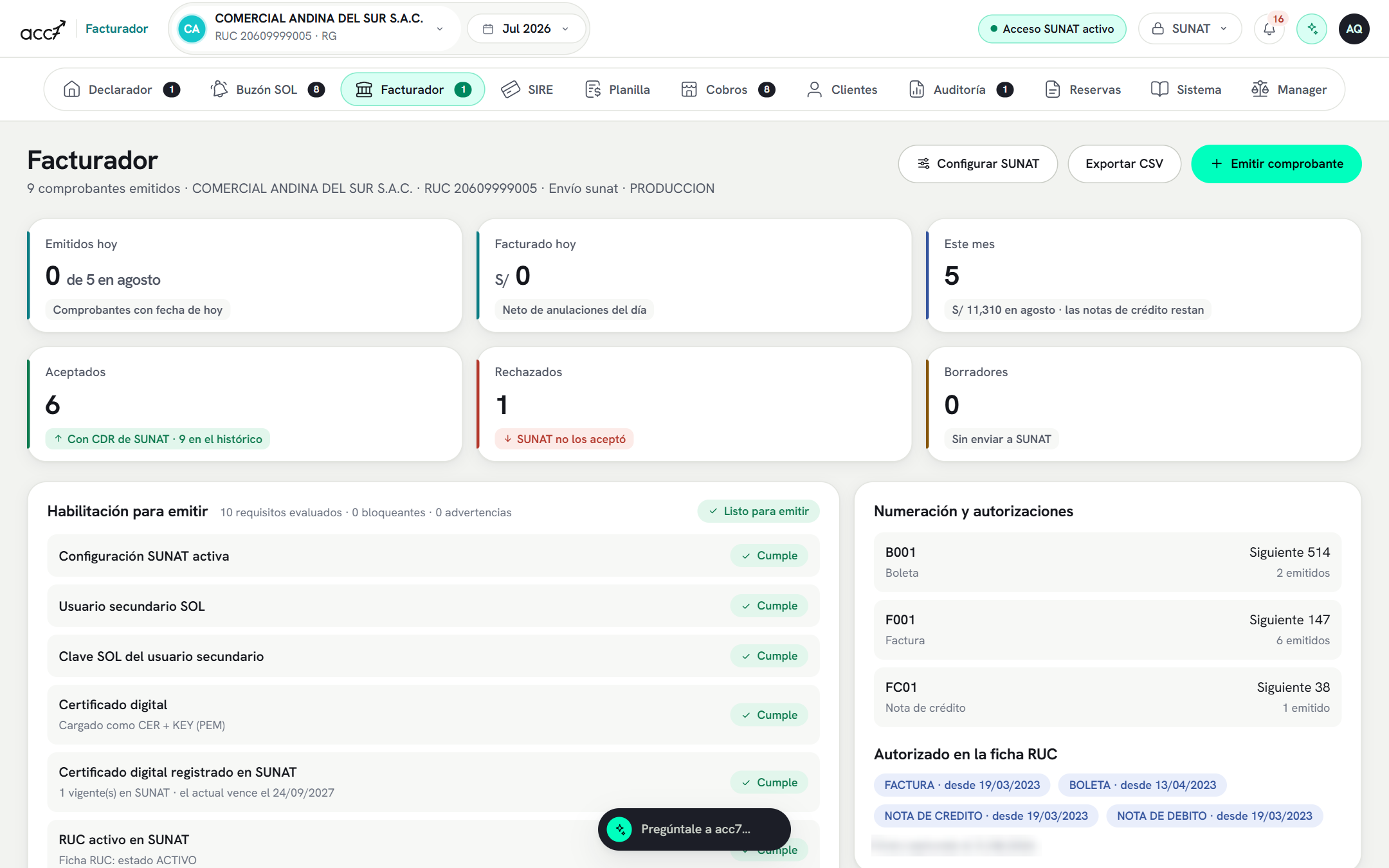
Task: Click the Listo para emitir badge
Action: coord(758,511)
